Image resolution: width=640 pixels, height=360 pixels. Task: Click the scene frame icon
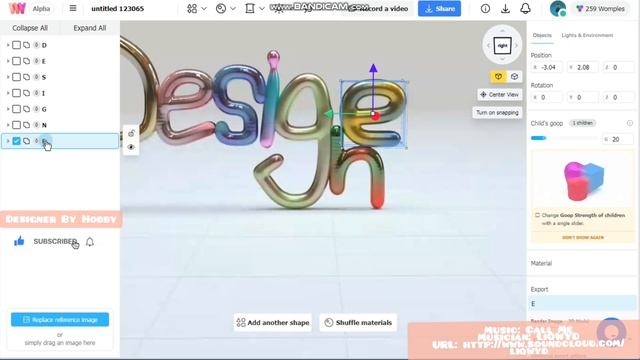coord(250,9)
